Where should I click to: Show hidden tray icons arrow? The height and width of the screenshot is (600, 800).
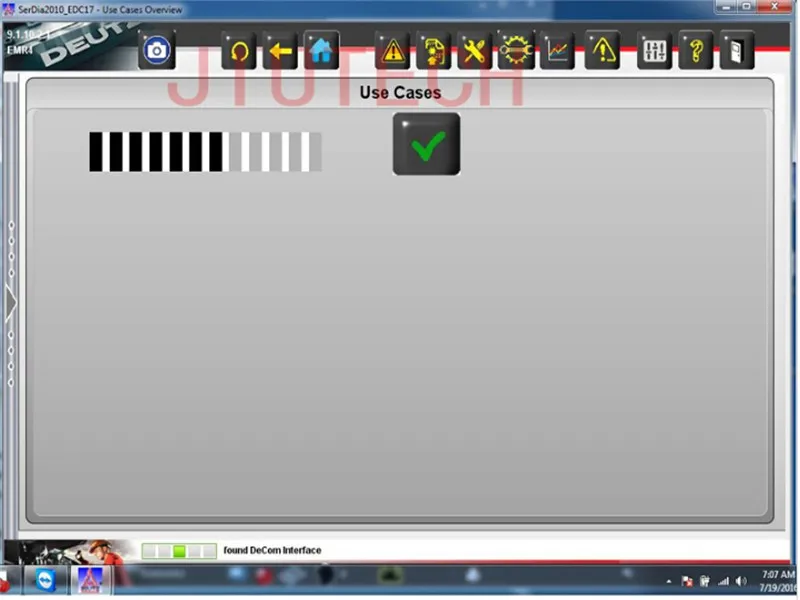(669, 582)
